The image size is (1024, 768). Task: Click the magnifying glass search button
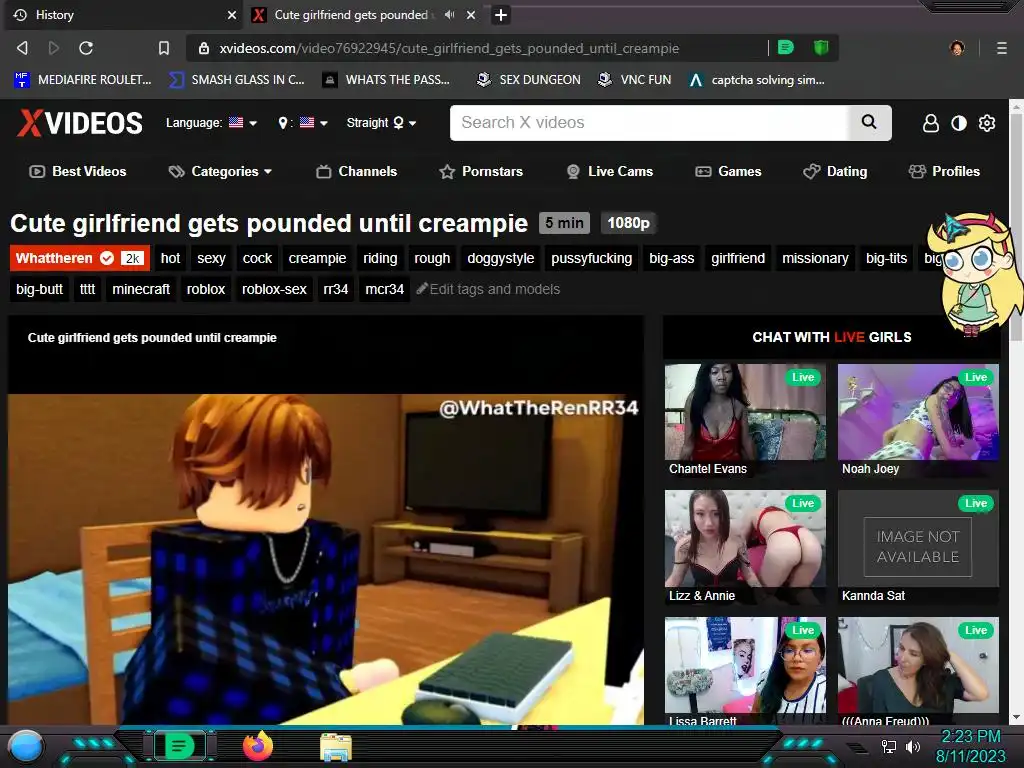coord(869,122)
